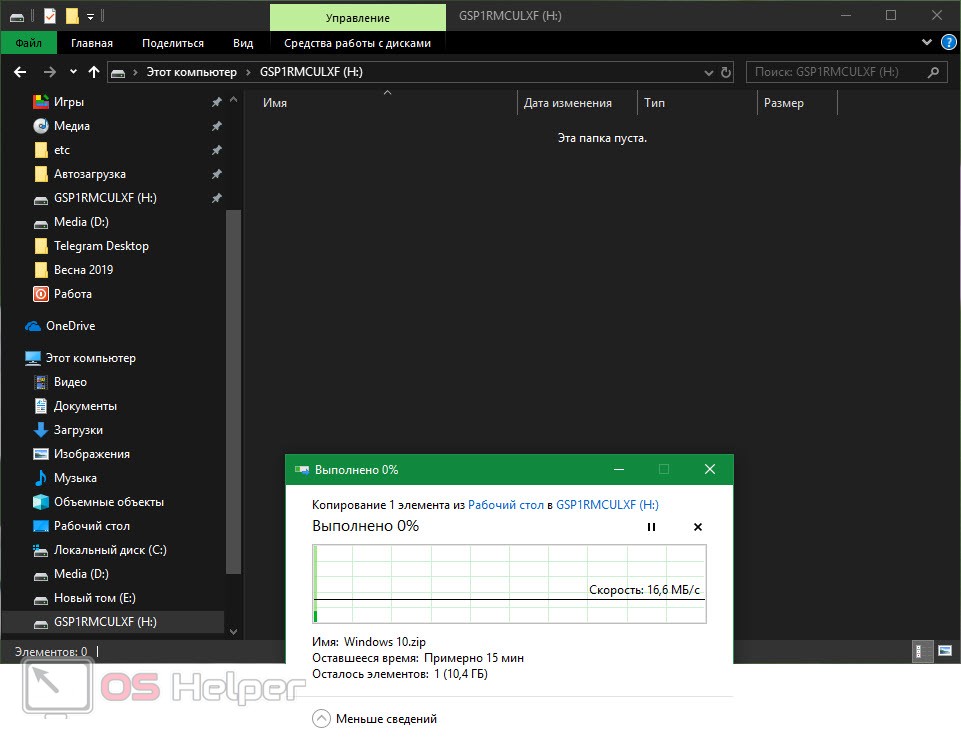Viewport: 961px width, 740px height.
Task: Go up one folder level
Action: click(x=94, y=72)
